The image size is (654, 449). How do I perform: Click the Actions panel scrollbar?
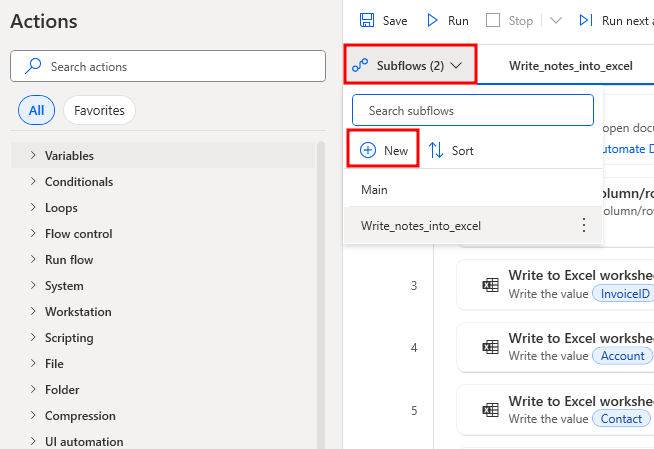[320, 294]
